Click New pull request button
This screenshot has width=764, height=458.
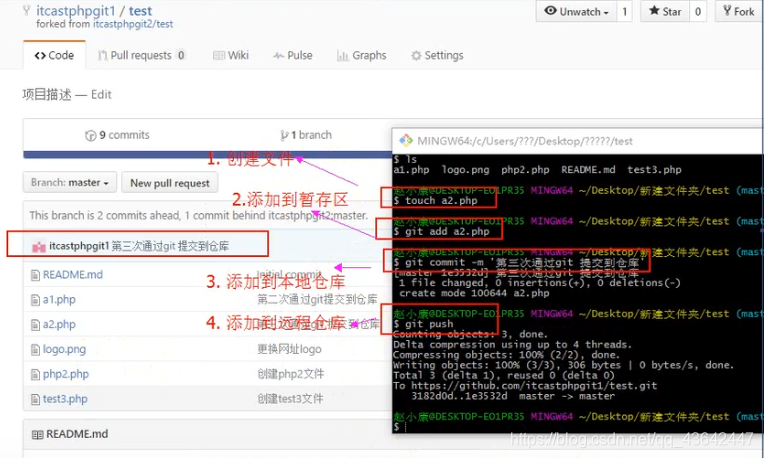170,183
